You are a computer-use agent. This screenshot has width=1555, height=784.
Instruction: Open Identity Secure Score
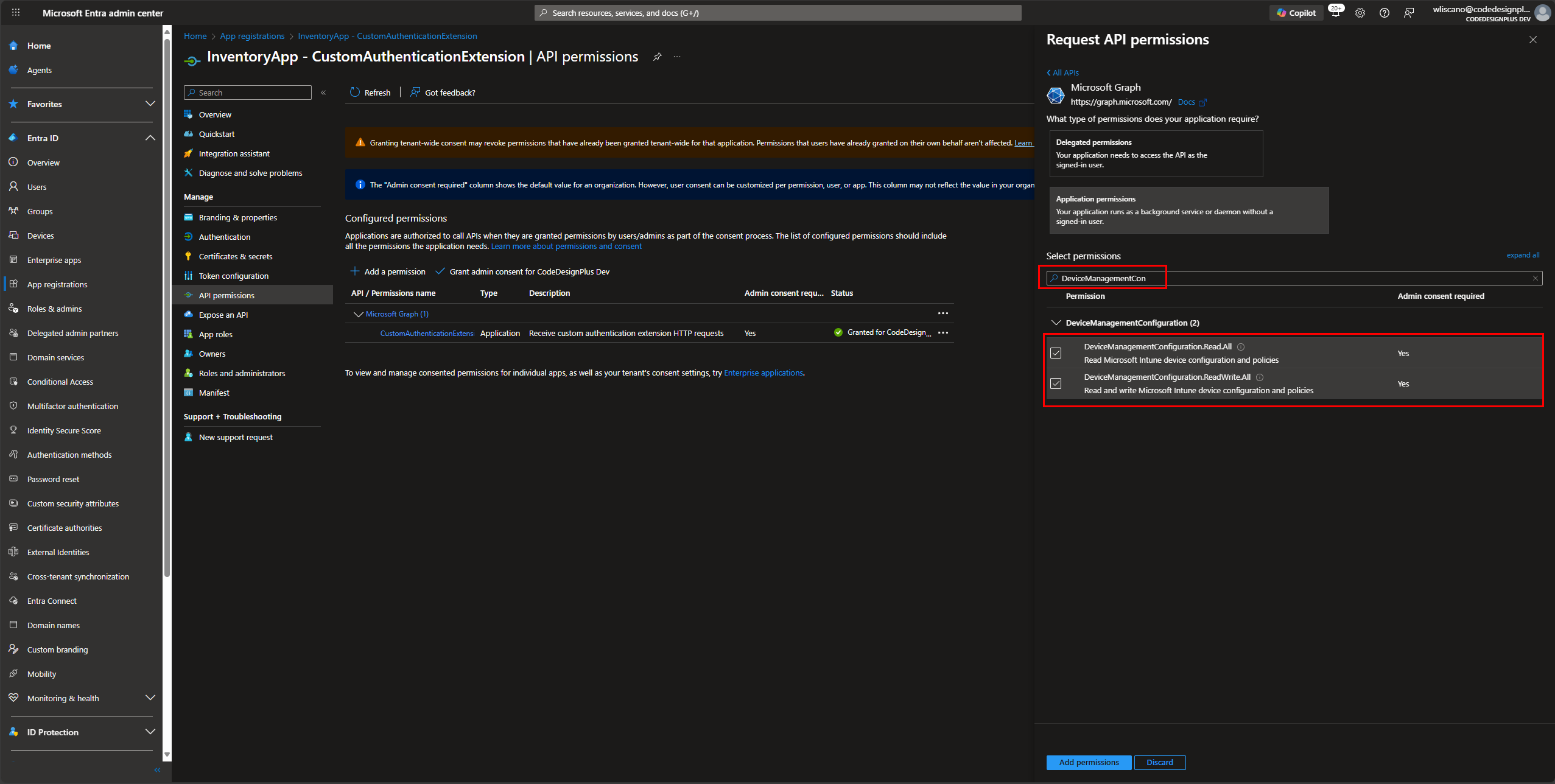64,430
